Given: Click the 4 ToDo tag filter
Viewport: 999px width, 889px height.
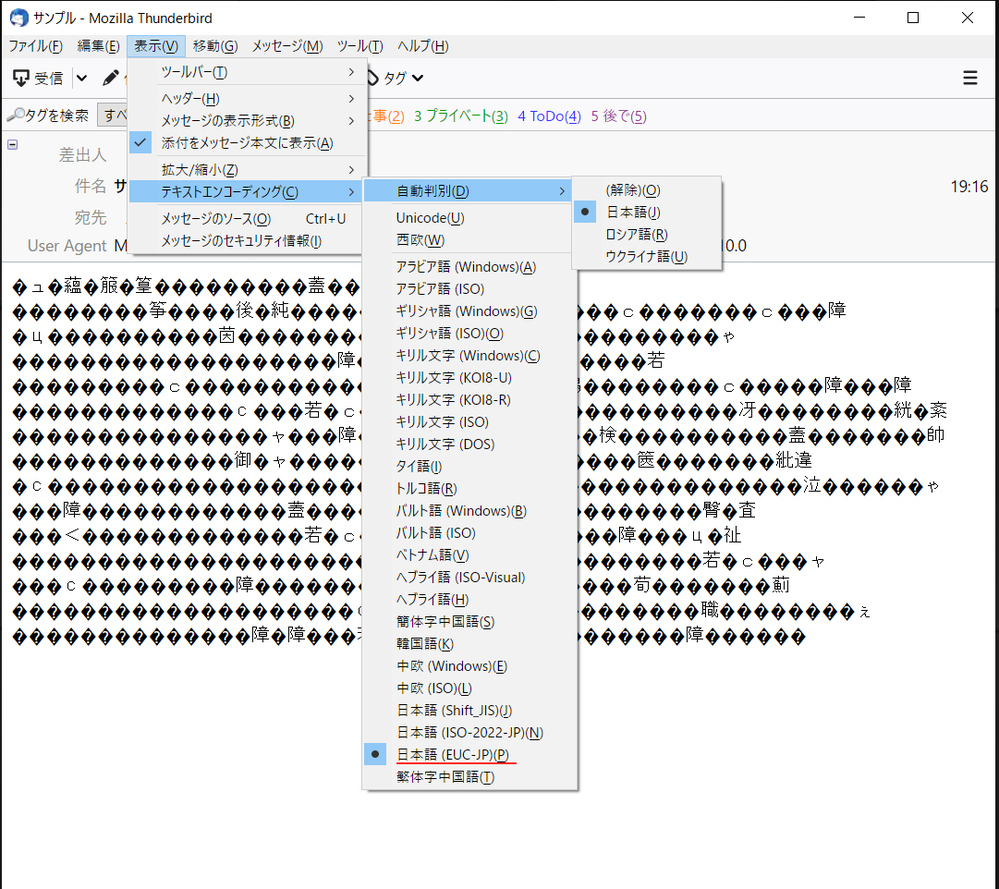Looking at the screenshot, I should (549, 117).
